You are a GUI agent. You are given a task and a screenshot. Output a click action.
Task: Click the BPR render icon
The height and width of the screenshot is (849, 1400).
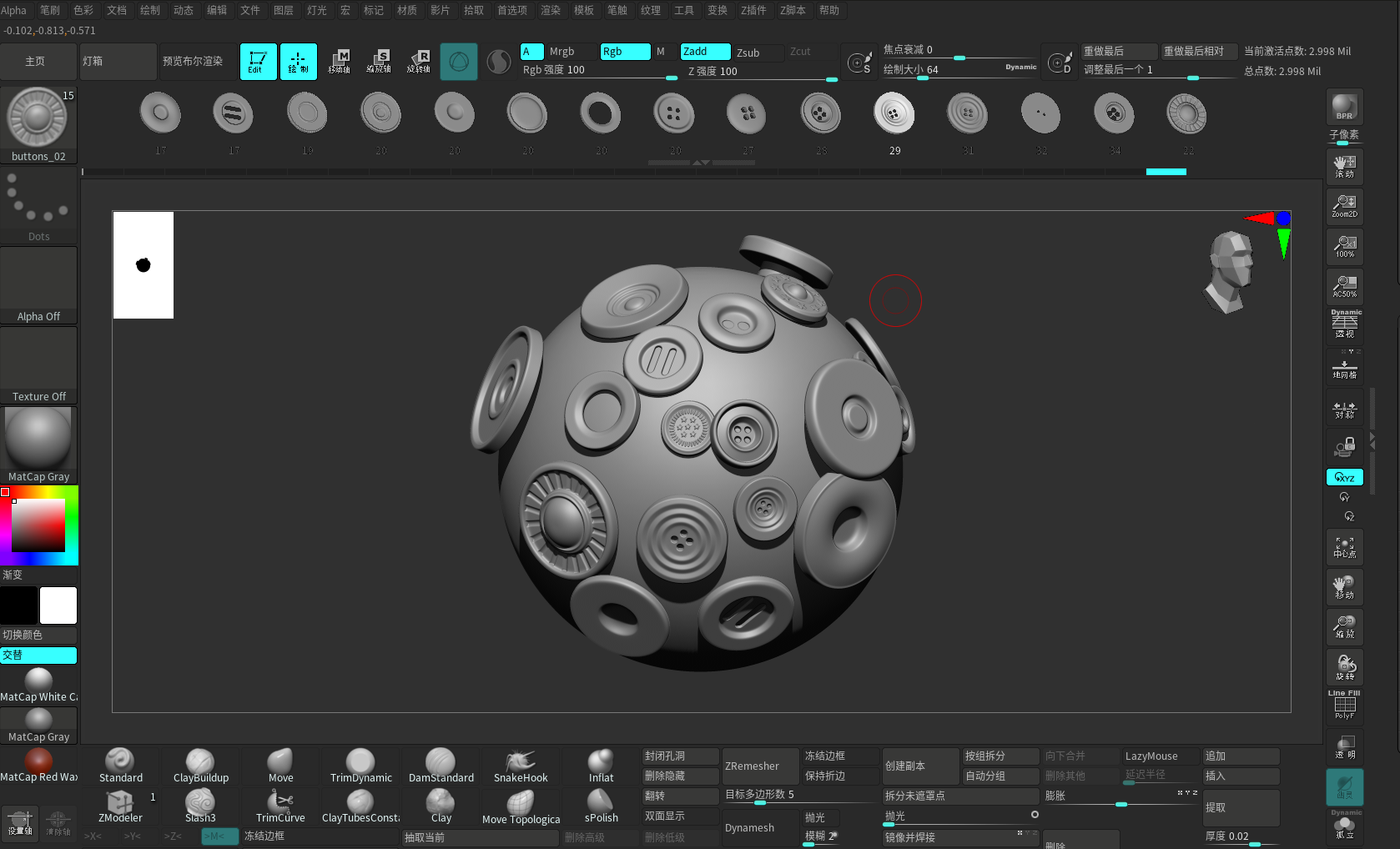pos(1344,107)
